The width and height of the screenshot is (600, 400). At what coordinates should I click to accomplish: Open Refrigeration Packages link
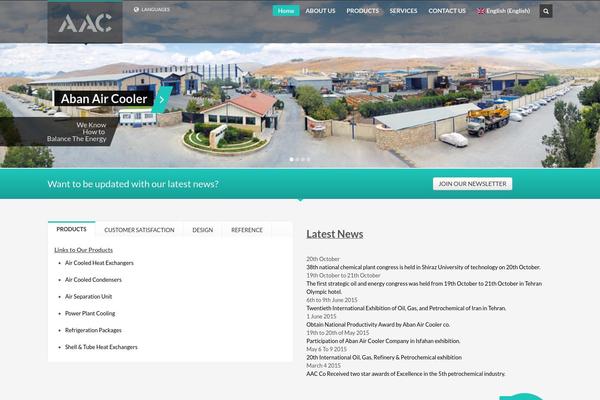pyautogui.click(x=93, y=330)
